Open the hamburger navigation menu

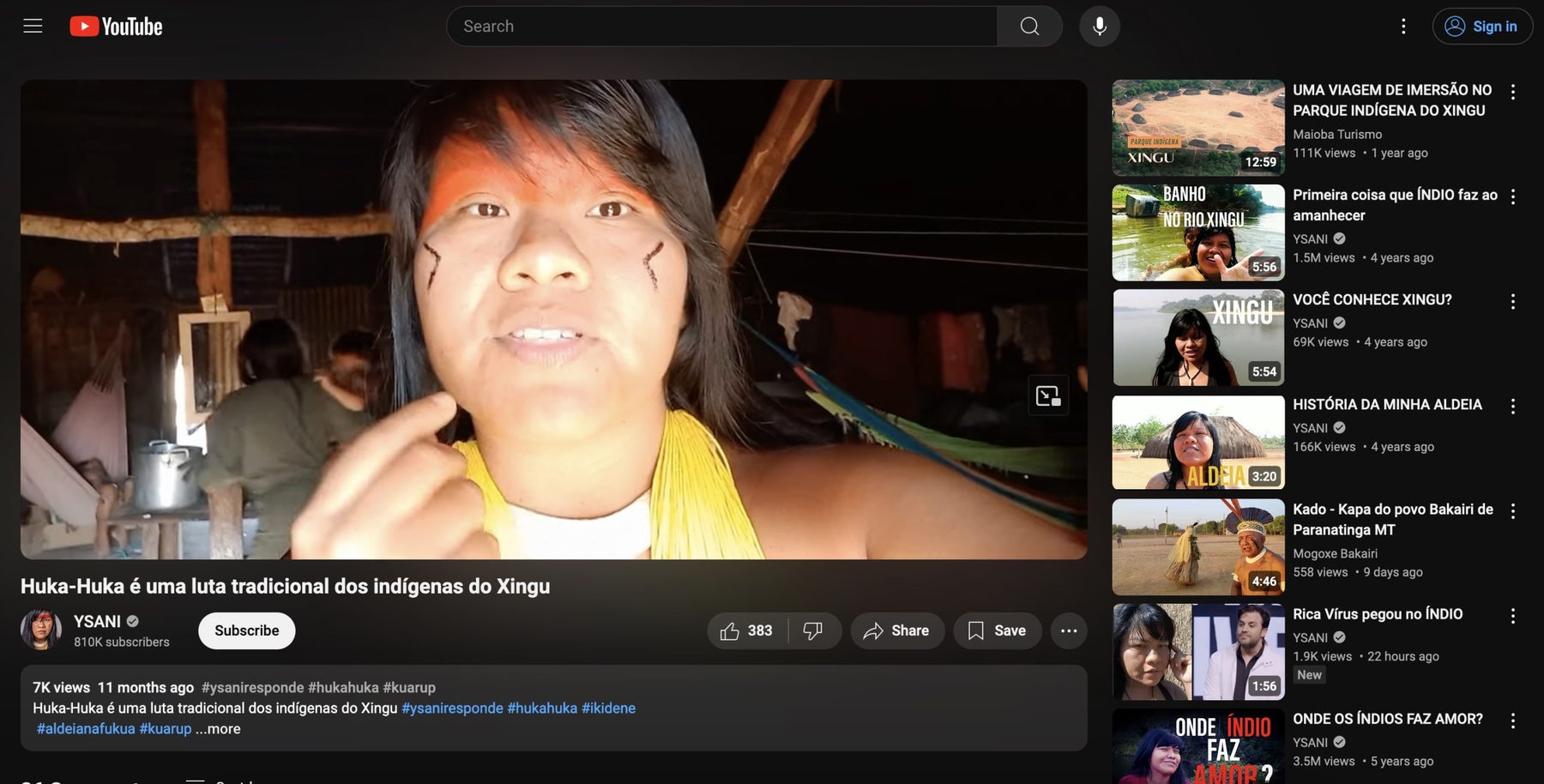point(32,26)
